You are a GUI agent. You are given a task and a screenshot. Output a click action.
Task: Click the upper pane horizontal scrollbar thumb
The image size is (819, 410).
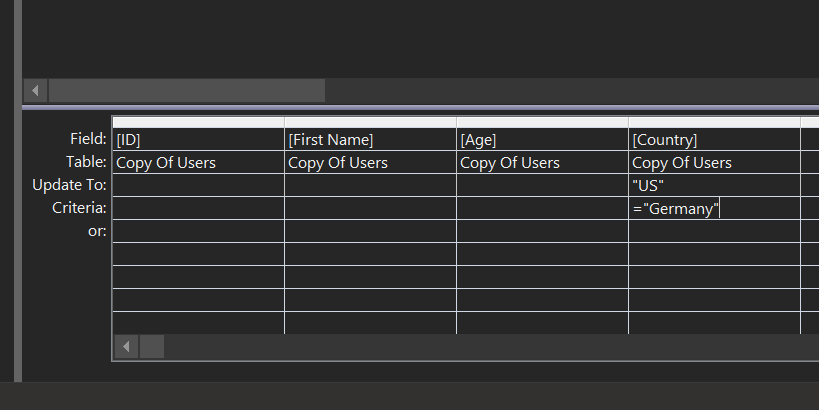click(x=187, y=91)
